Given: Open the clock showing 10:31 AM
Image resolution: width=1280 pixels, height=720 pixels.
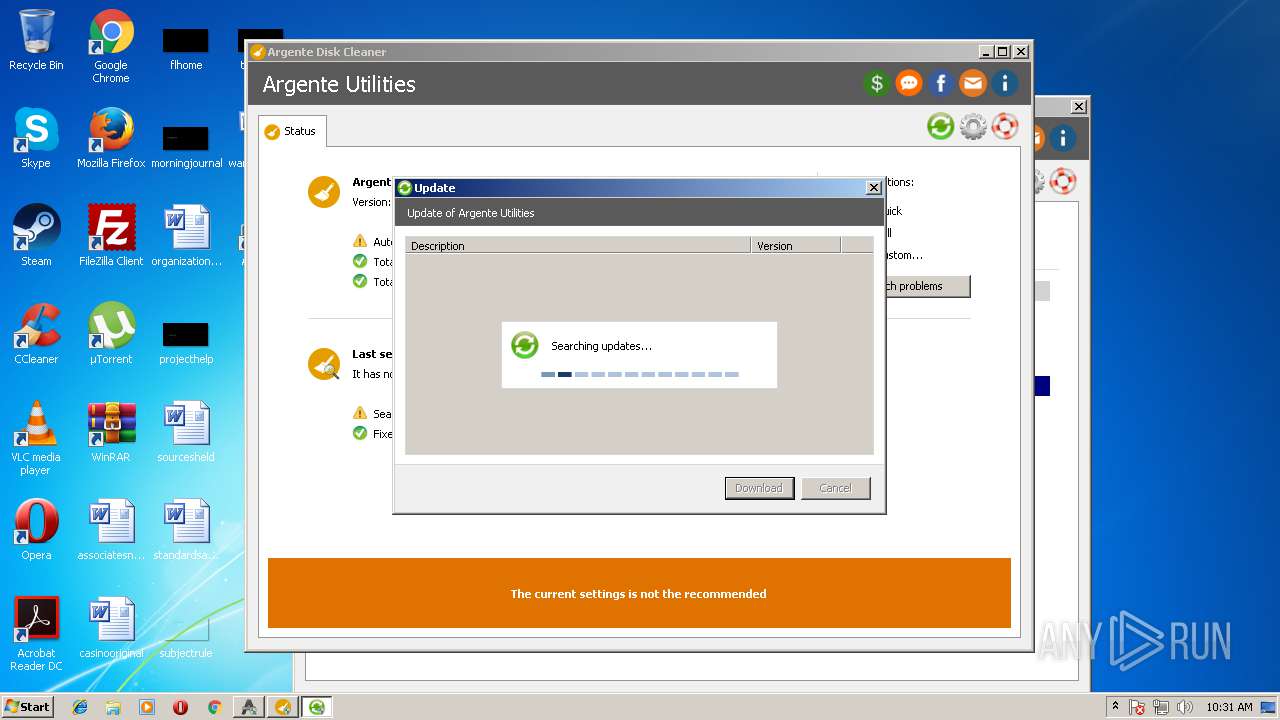Looking at the screenshot, I should pyautogui.click(x=1229, y=707).
